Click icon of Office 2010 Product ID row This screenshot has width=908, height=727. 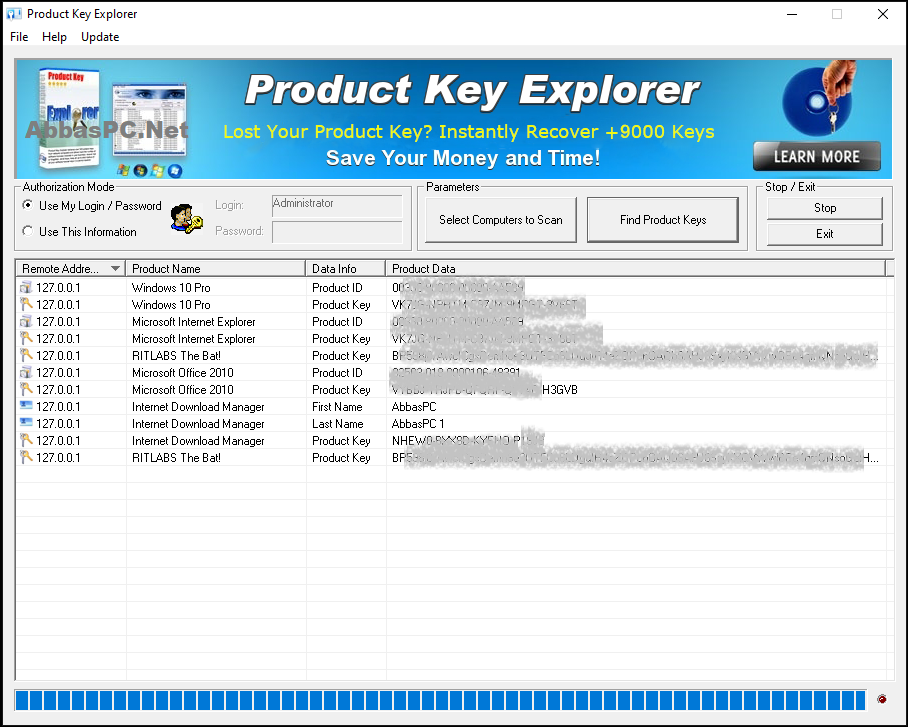click(x=26, y=372)
